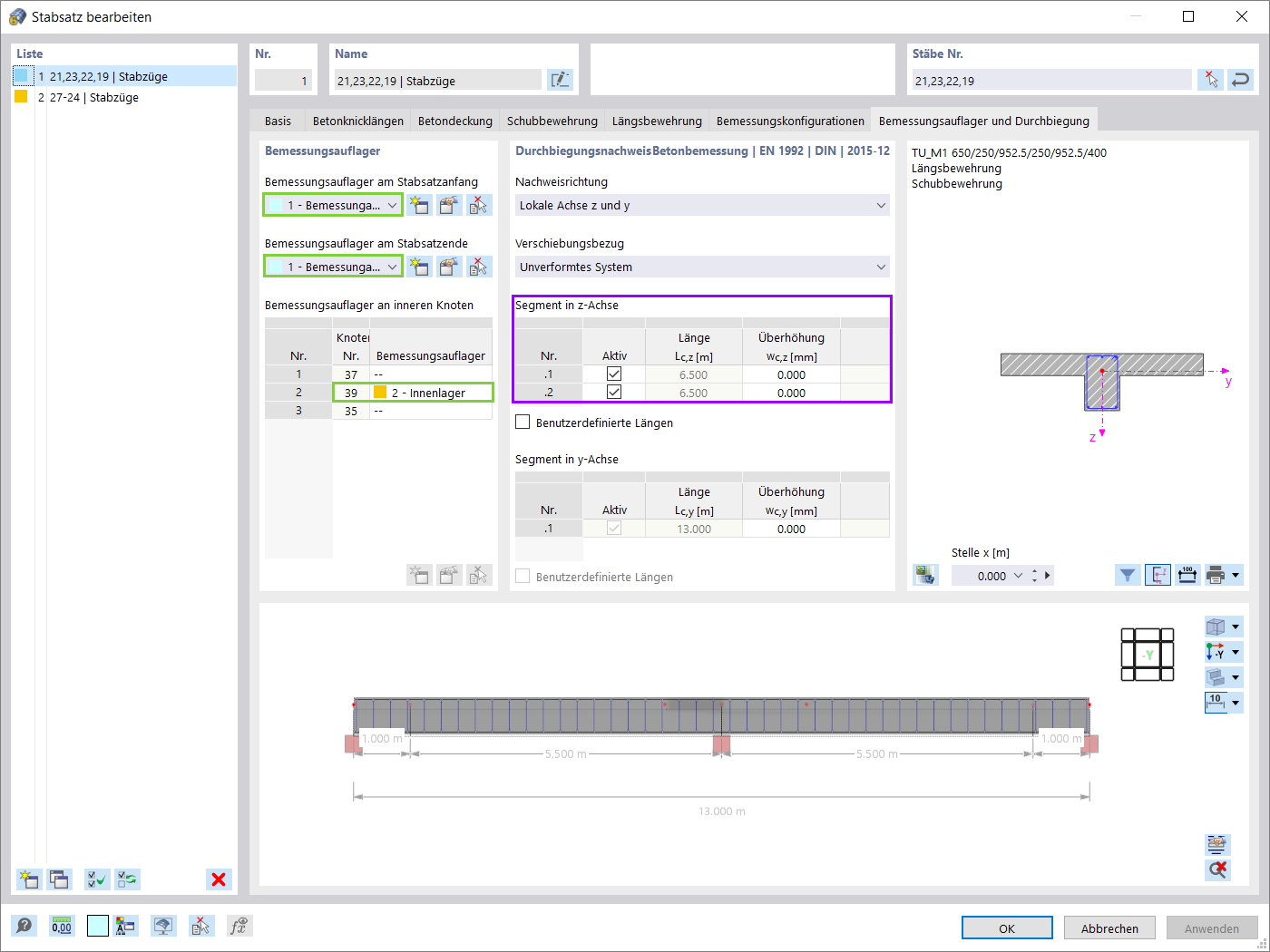Switch to the Bemessungskonfigurationen tab
The image size is (1270, 952).
(x=790, y=121)
